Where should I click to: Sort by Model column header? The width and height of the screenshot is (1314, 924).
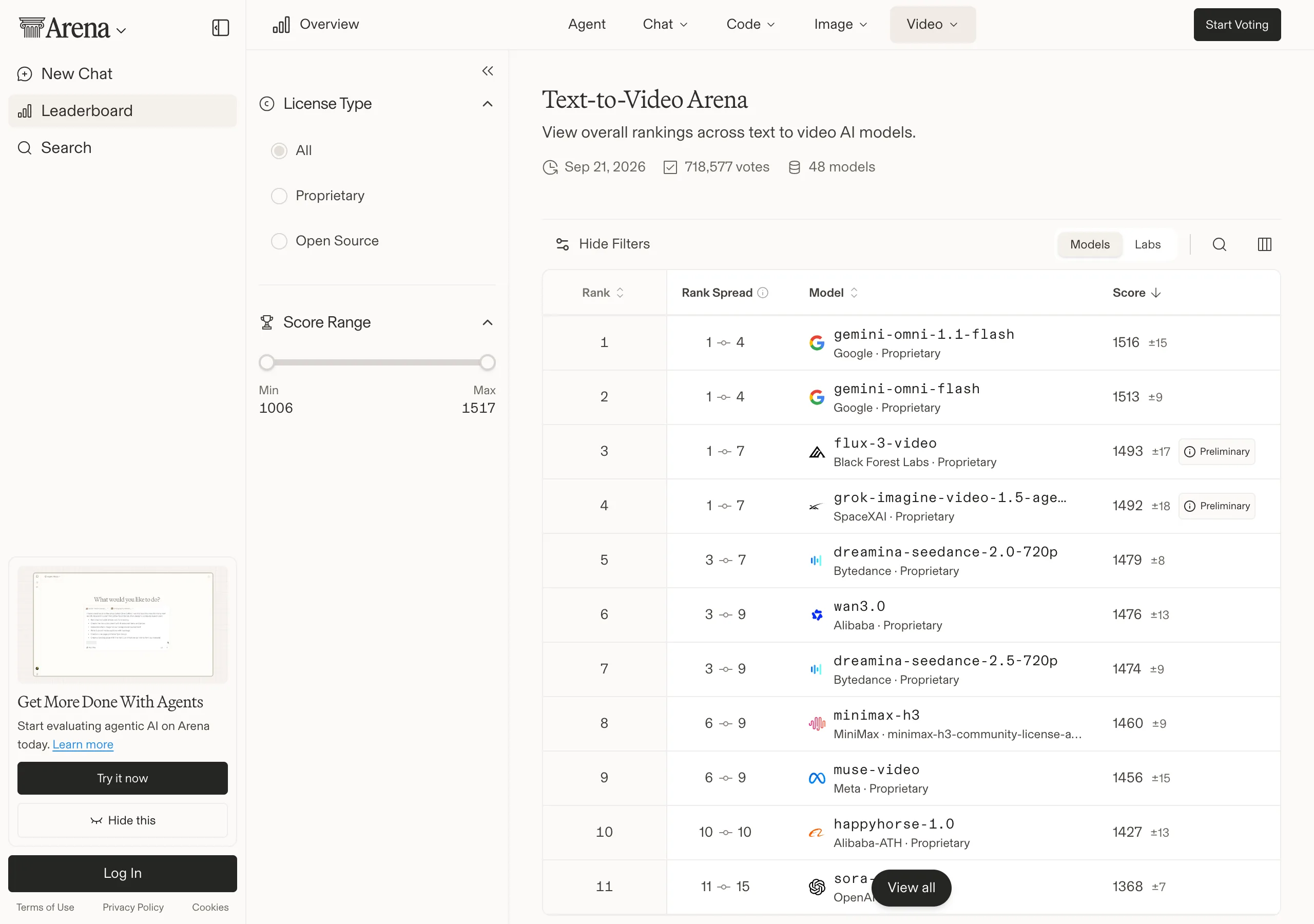click(833, 293)
